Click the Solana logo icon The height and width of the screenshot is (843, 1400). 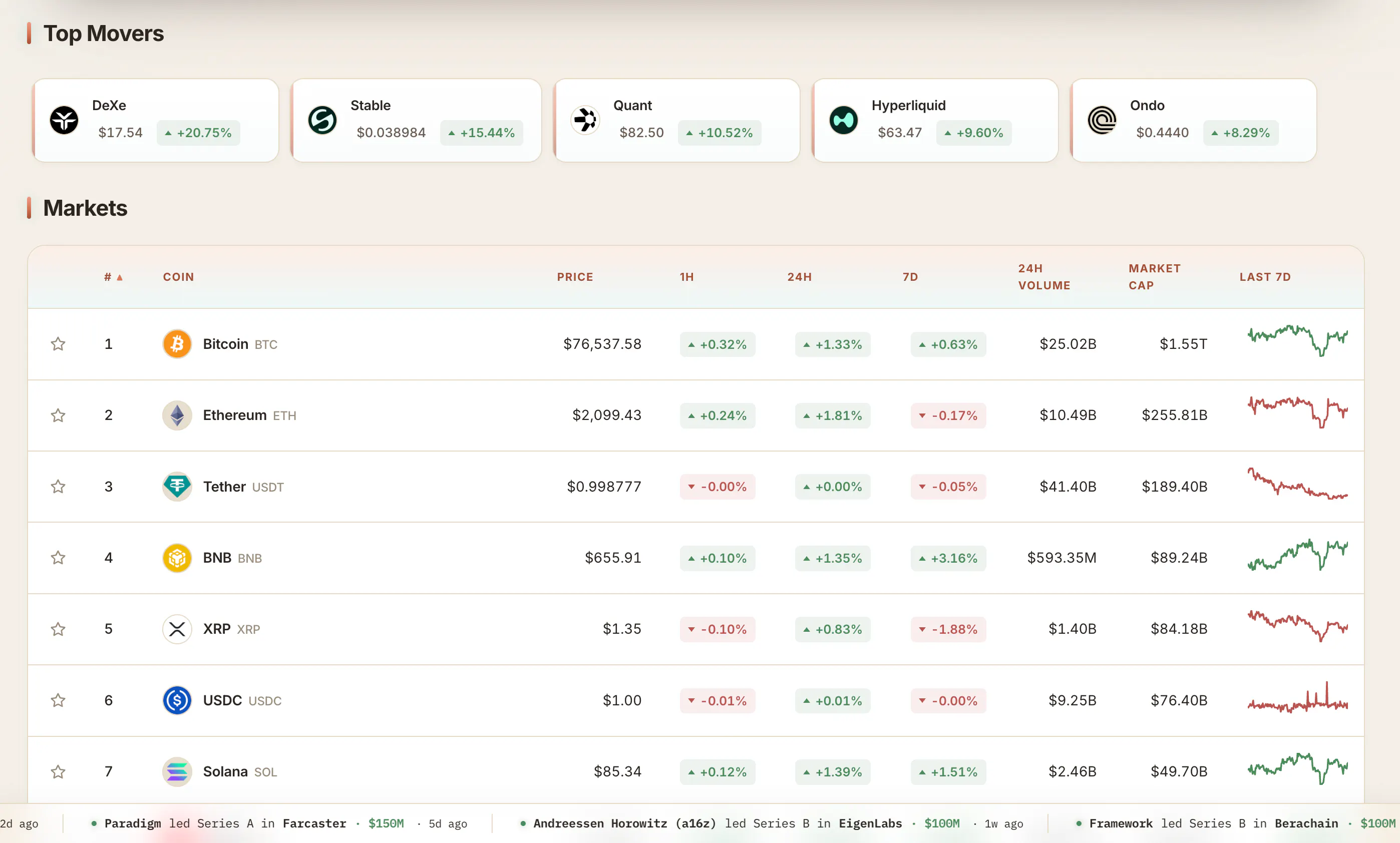[x=177, y=771]
